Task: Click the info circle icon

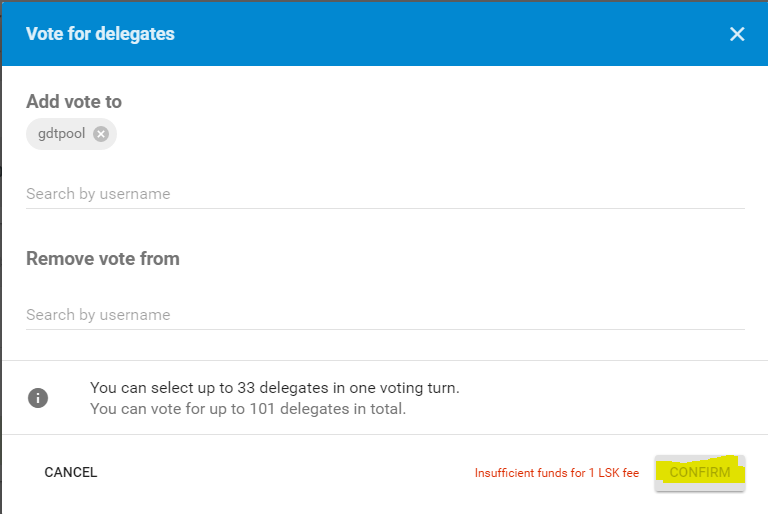Action: pyautogui.click(x=38, y=398)
